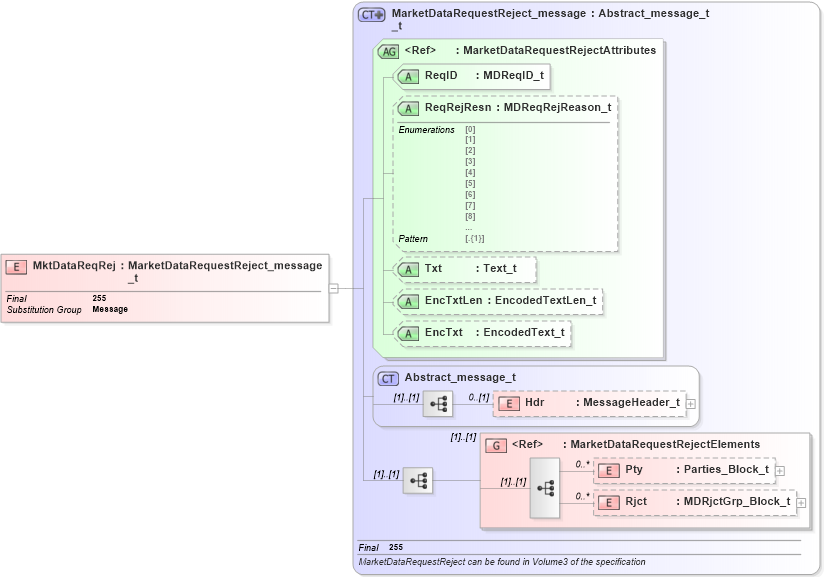Collapse the MktDataReqRej element via its side handle
824x577 pixels.
[x=333, y=288]
